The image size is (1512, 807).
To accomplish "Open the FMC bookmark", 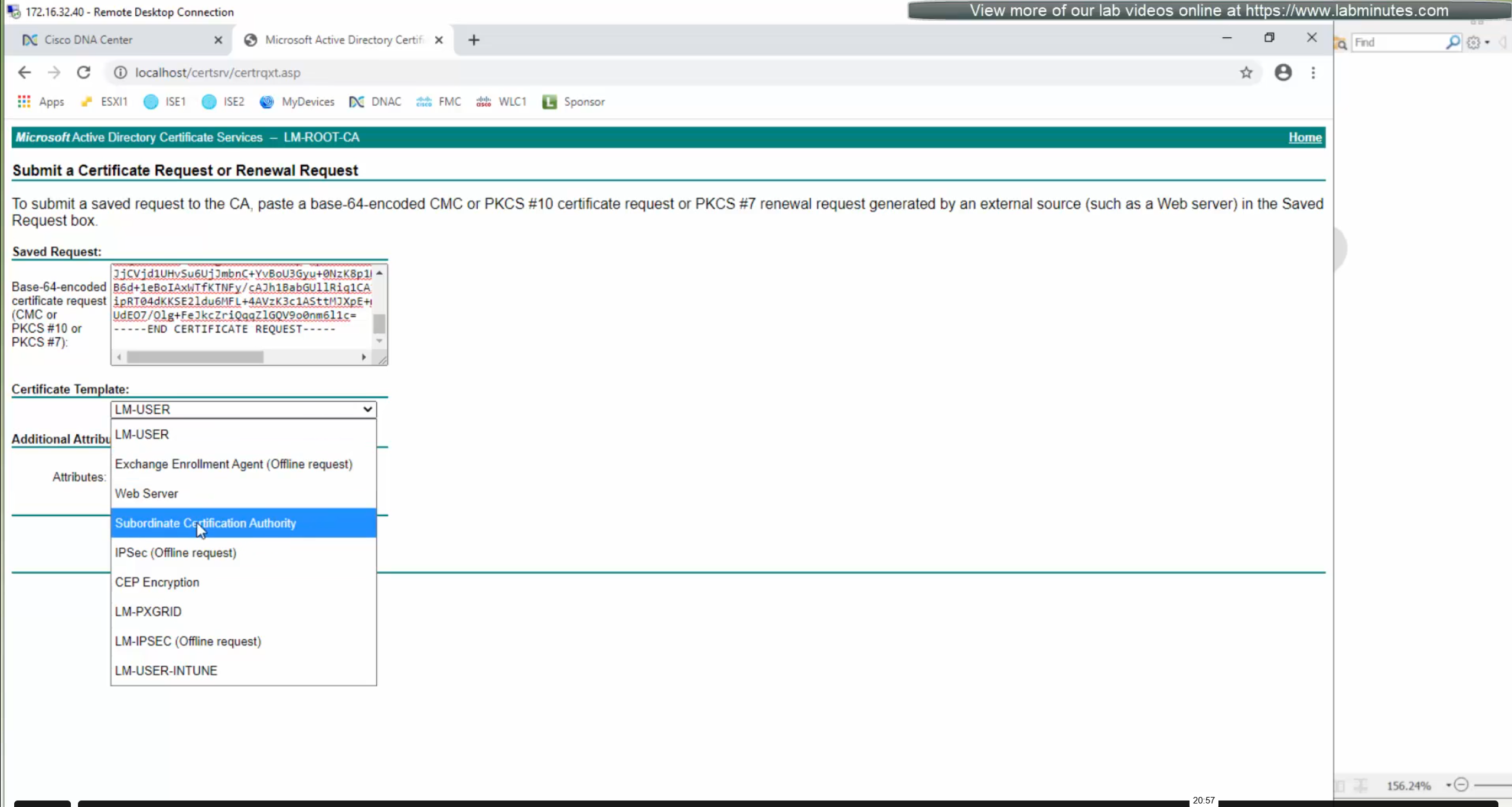I will [439, 102].
